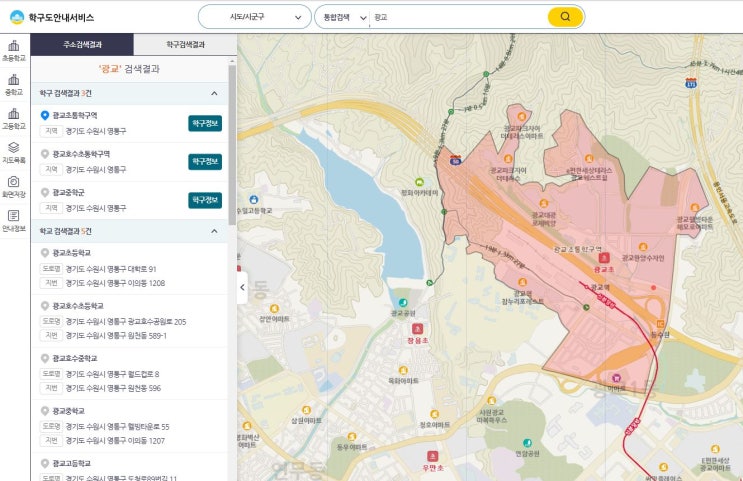
Task: Click the red 우만초 school marker on map
Action: tap(432, 456)
